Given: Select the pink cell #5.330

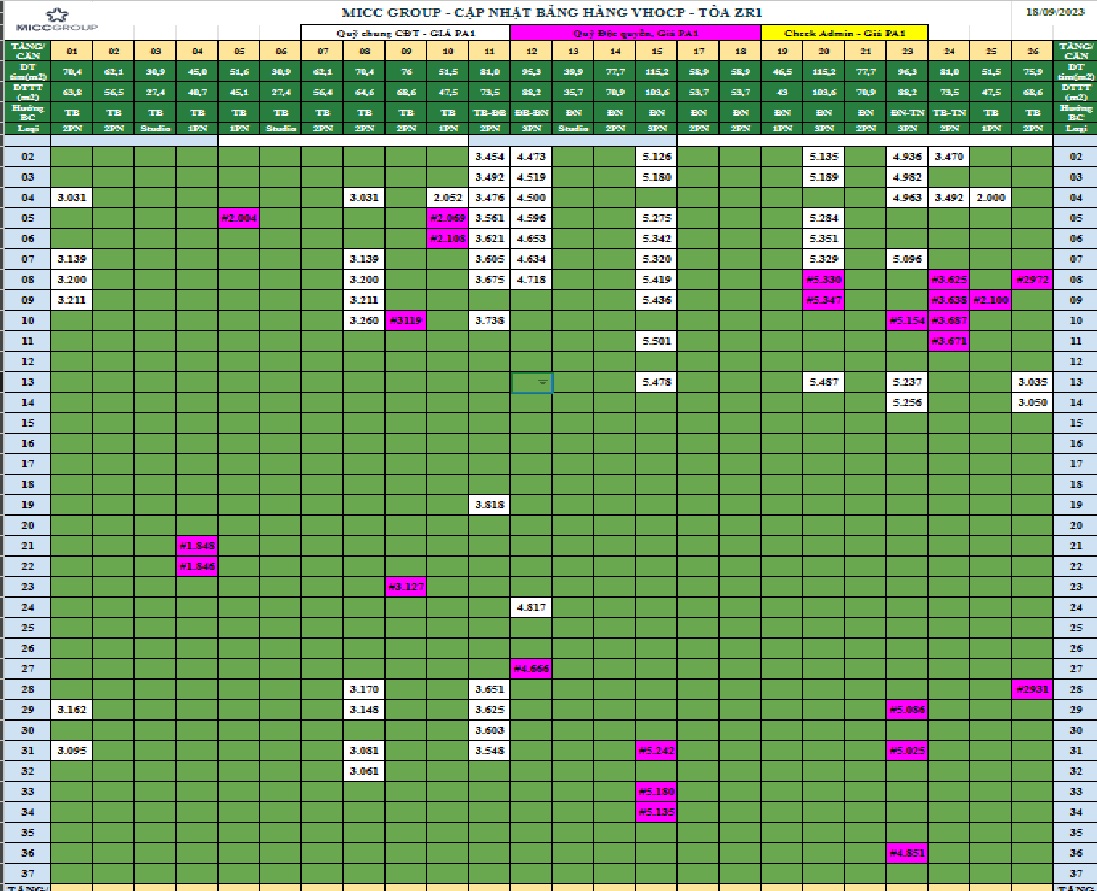Looking at the screenshot, I should (823, 280).
